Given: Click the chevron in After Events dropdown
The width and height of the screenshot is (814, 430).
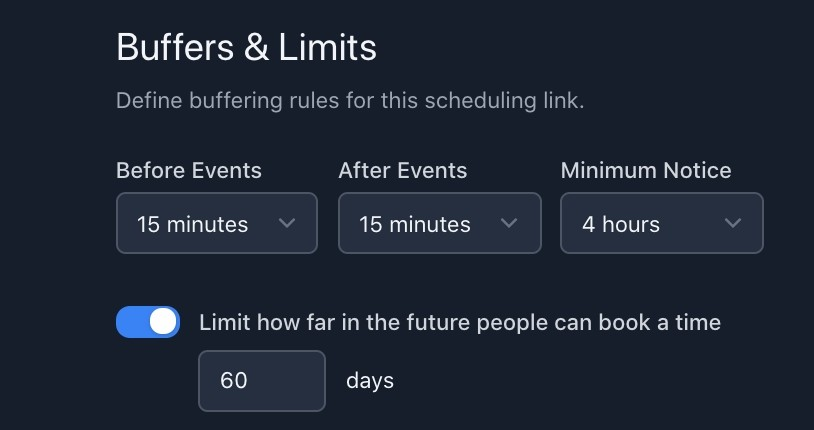Looking at the screenshot, I should tap(509, 223).
